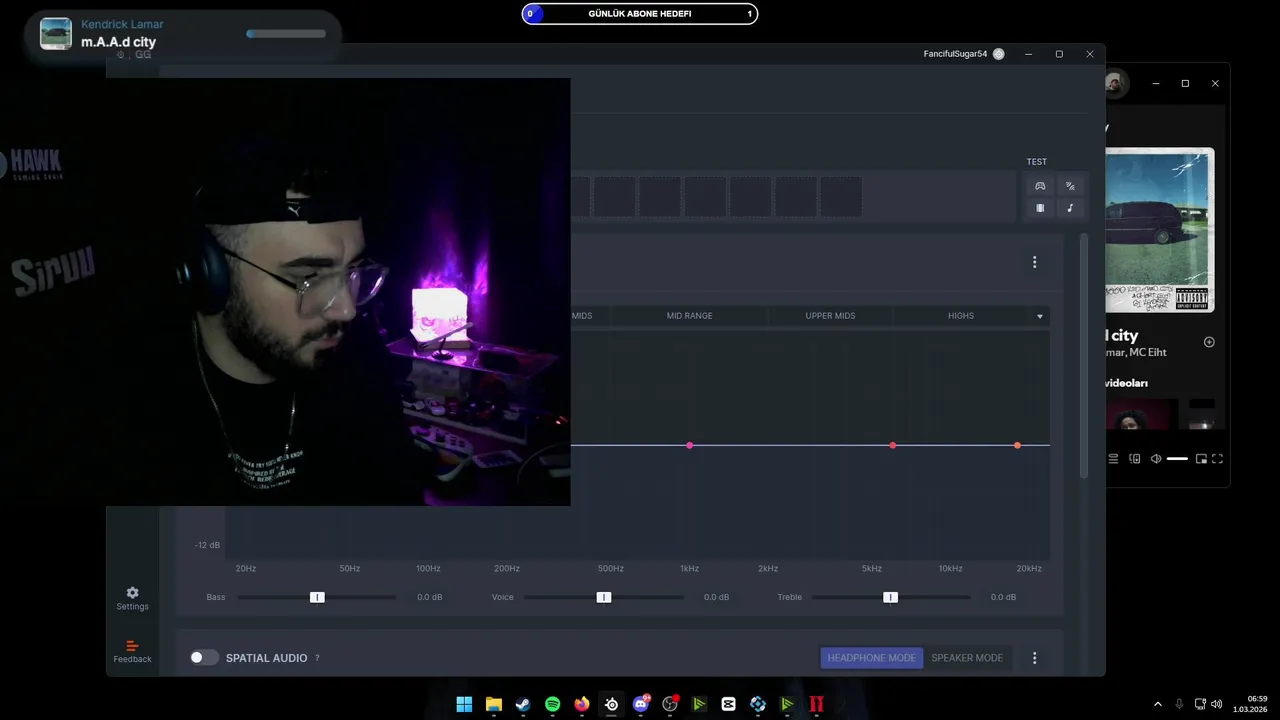The height and width of the screenshot is (720, 1280).
Task: Click the 500Hz frequency axis label
Action: (x=611, y=568)
